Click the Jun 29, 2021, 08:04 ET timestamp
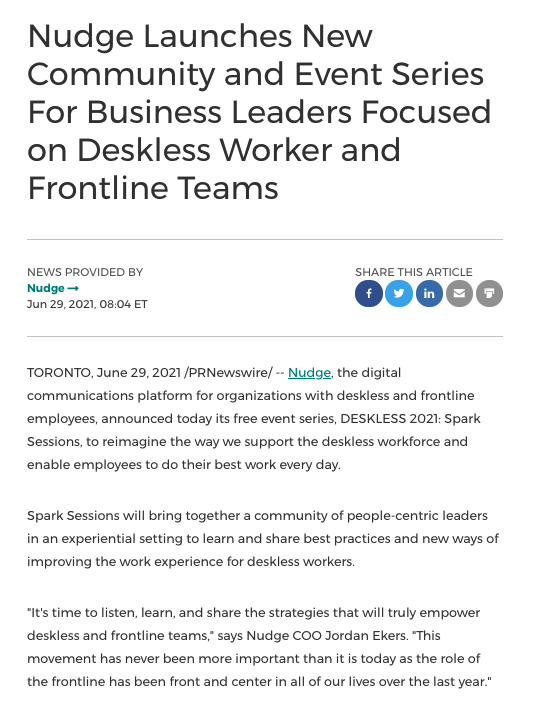This screenshot has width=537, height=706. click(x=87, y=304)
